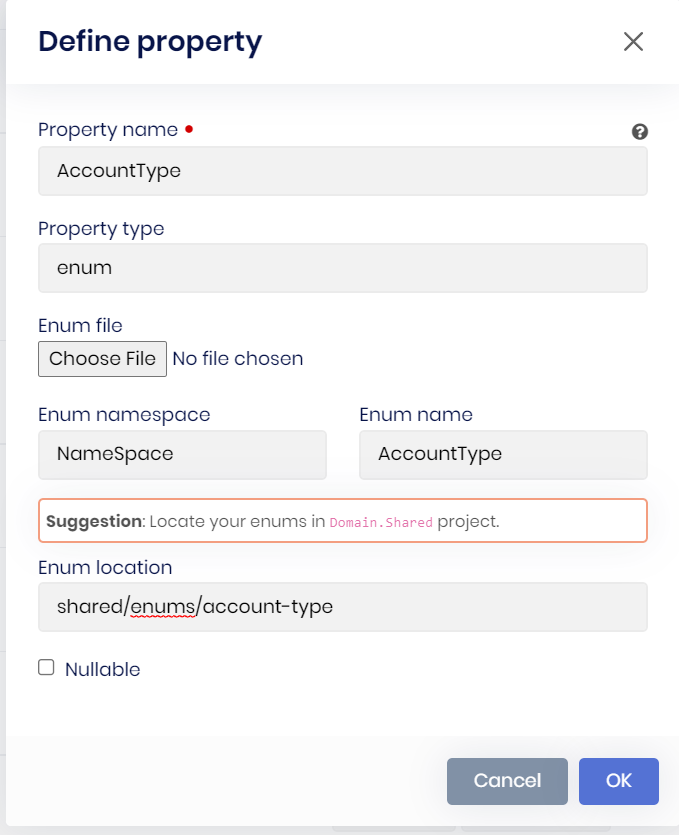Close the Define property dialog
679x835 pixels.
[x=633, y=41]
